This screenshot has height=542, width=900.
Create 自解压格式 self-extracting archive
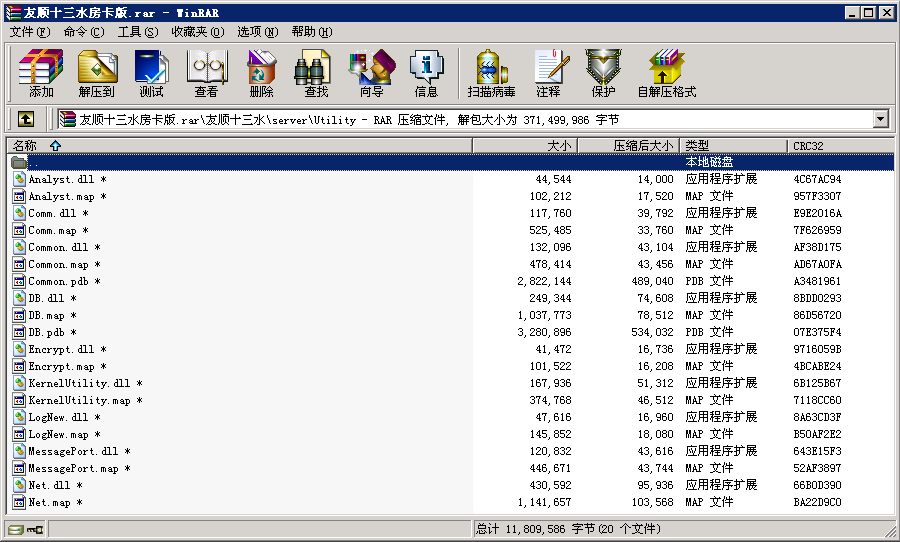(x=666, y=73)
